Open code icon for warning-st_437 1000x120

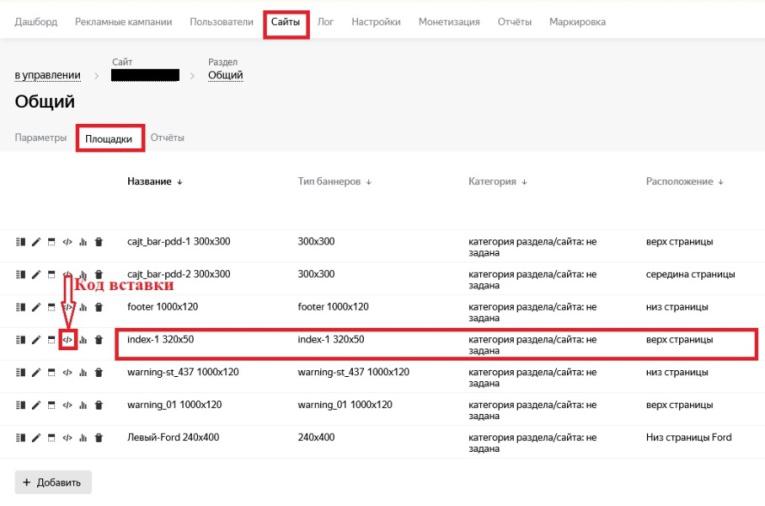click(67, 373)
